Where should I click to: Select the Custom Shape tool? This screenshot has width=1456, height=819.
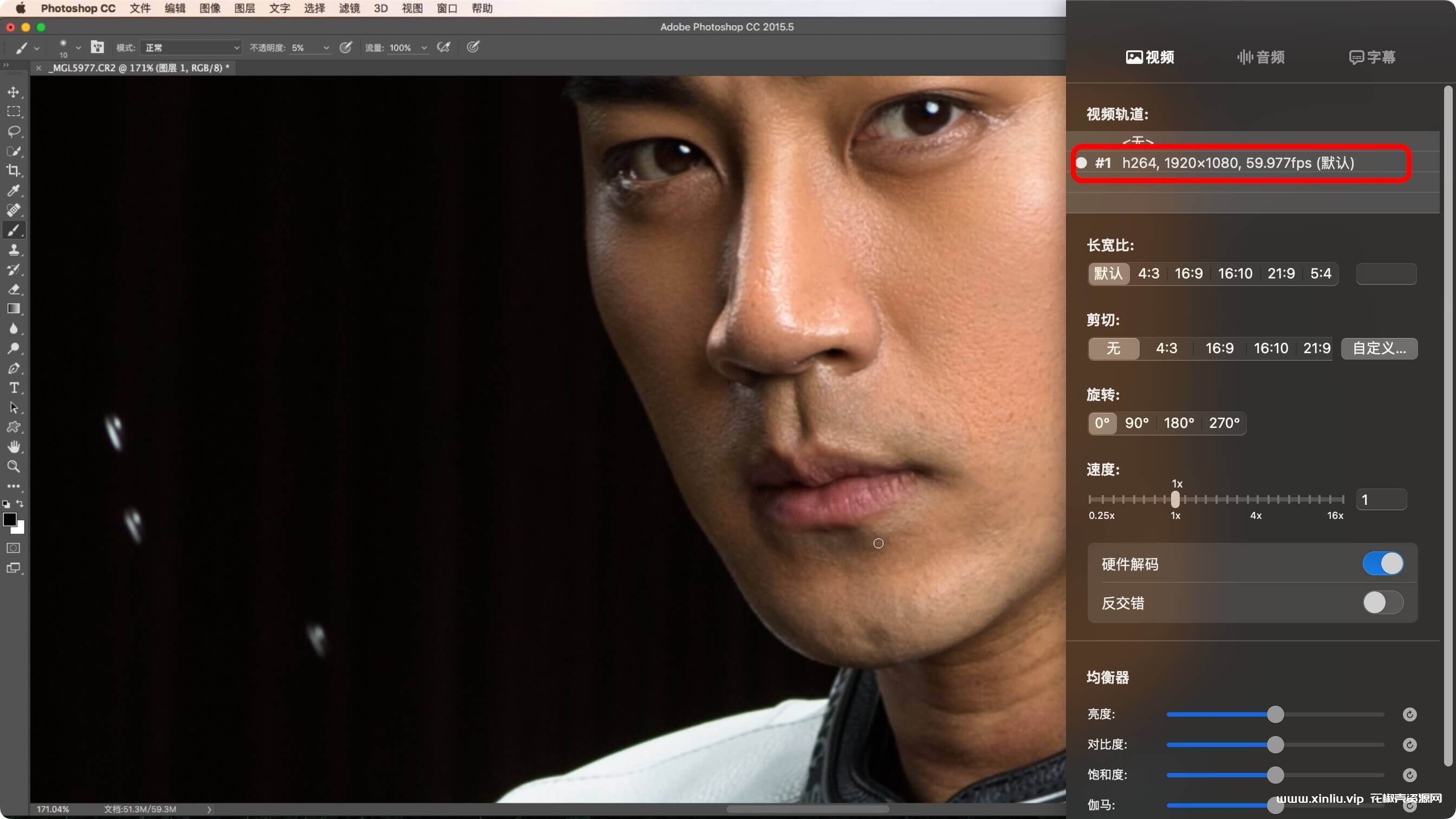(x=14, y=427)
